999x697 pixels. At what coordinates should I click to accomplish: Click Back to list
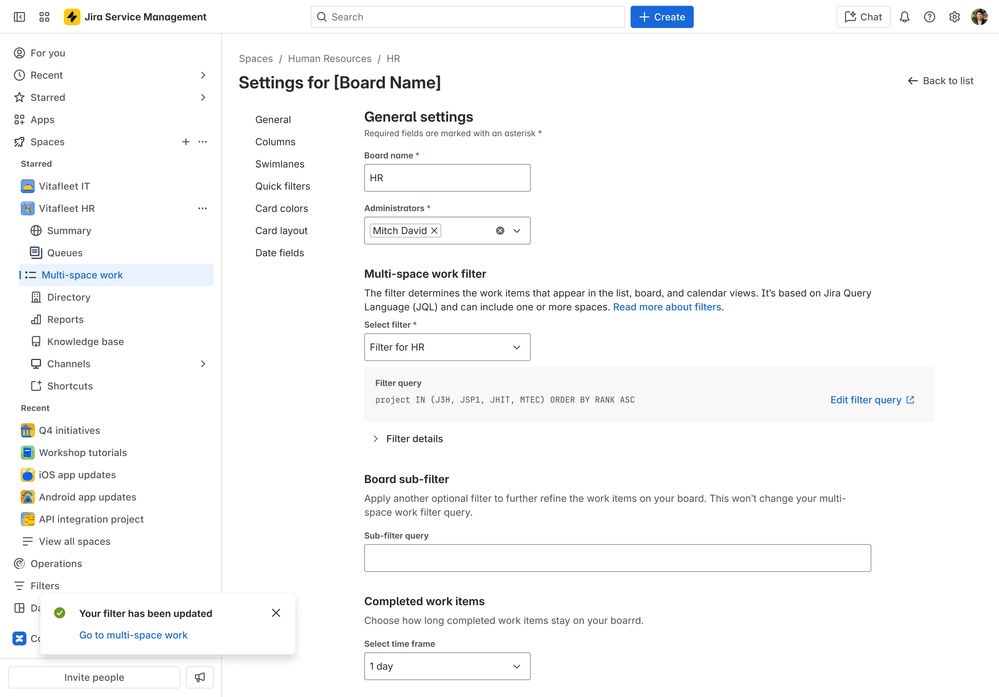[940, 81]
